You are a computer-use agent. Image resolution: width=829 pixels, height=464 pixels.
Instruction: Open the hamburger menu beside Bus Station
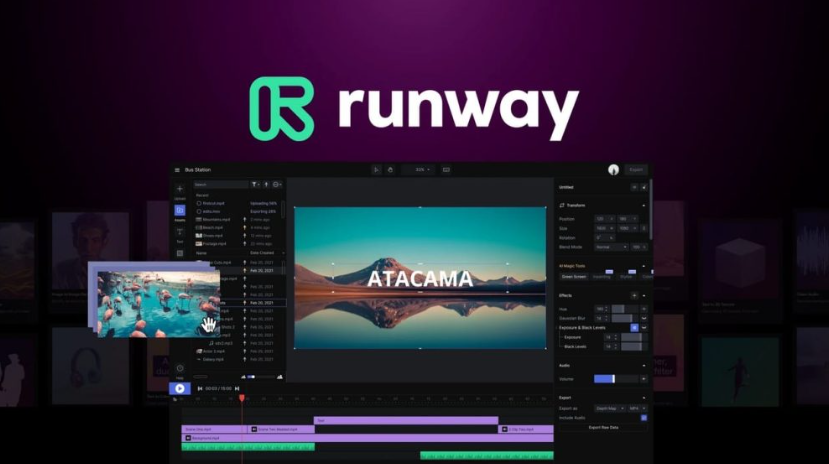coord(178,170)
